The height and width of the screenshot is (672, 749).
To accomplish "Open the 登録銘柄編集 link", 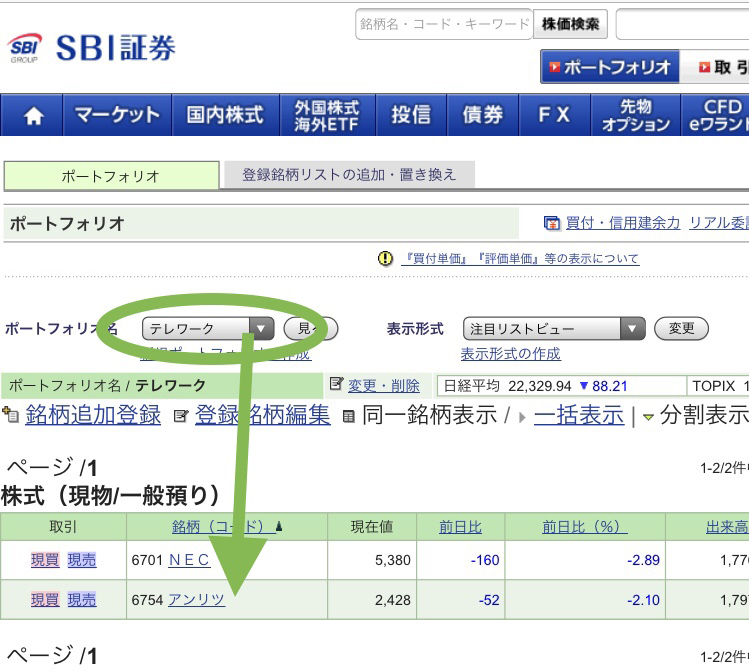I will point(262,415).
